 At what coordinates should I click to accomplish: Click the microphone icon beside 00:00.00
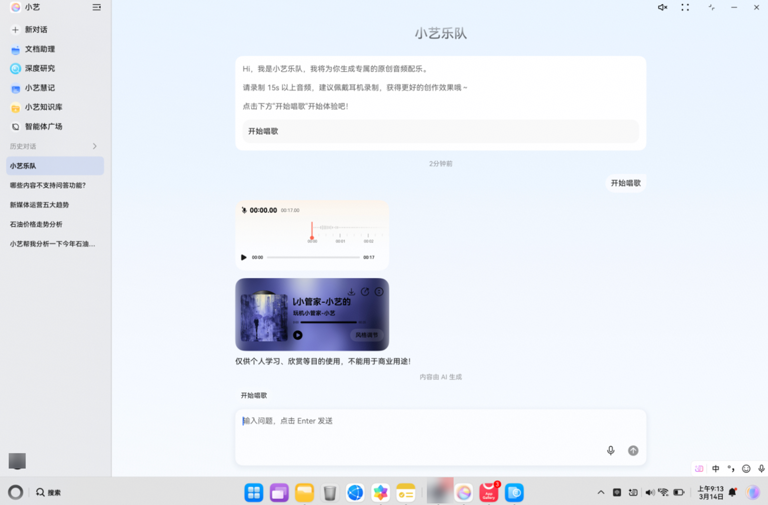(x=244, y=210)
